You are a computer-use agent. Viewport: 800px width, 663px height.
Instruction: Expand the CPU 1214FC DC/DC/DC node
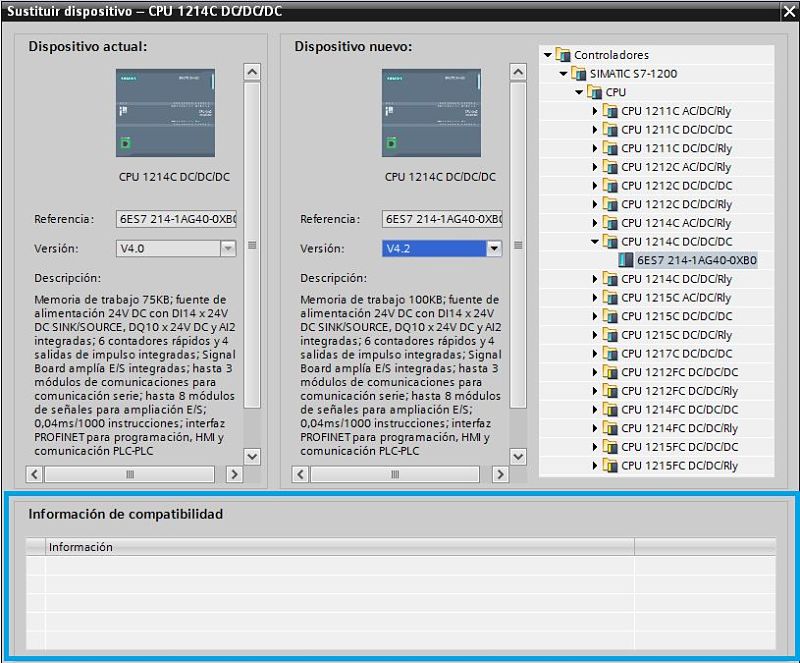click(x=595, y=410)
